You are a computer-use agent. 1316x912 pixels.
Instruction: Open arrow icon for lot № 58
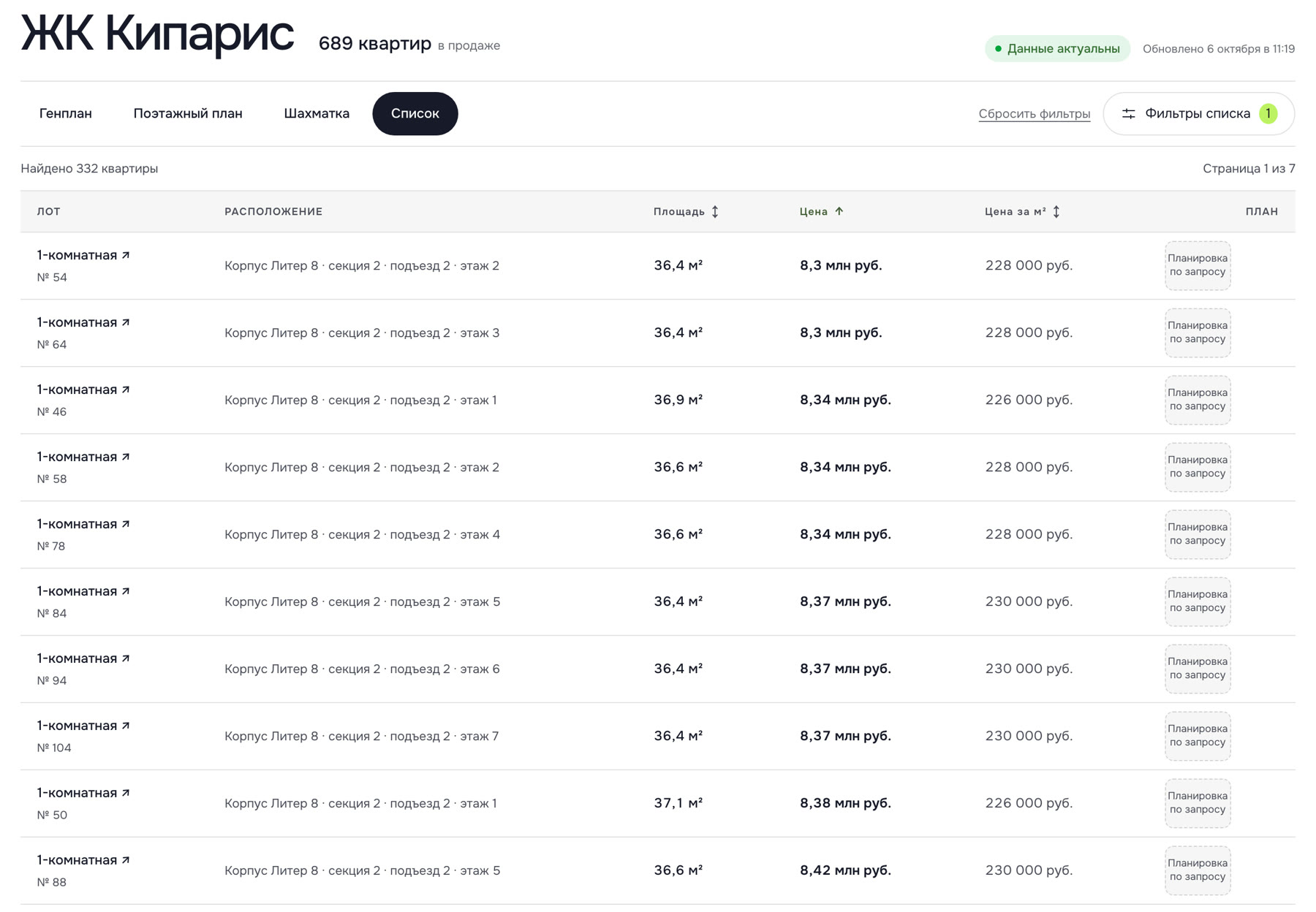[x=126, y=457]
